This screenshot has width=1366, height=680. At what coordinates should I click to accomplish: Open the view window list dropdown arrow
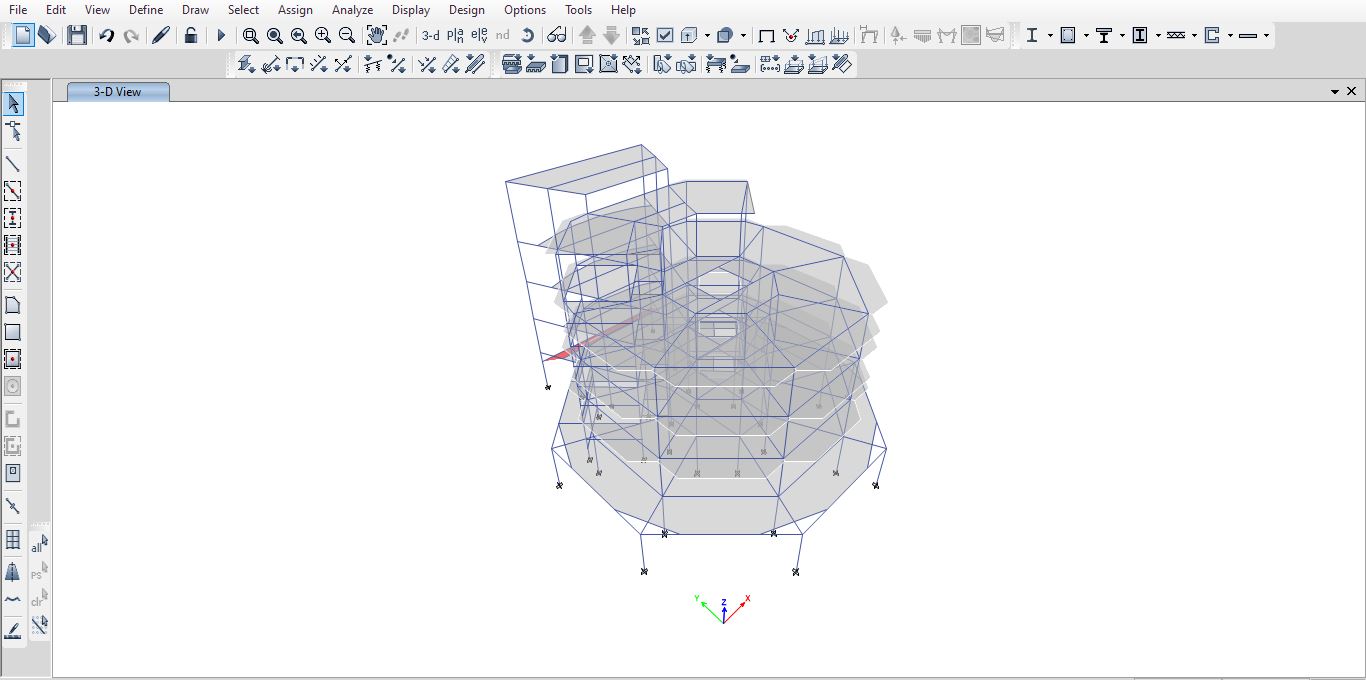(x=1335, y=92)
